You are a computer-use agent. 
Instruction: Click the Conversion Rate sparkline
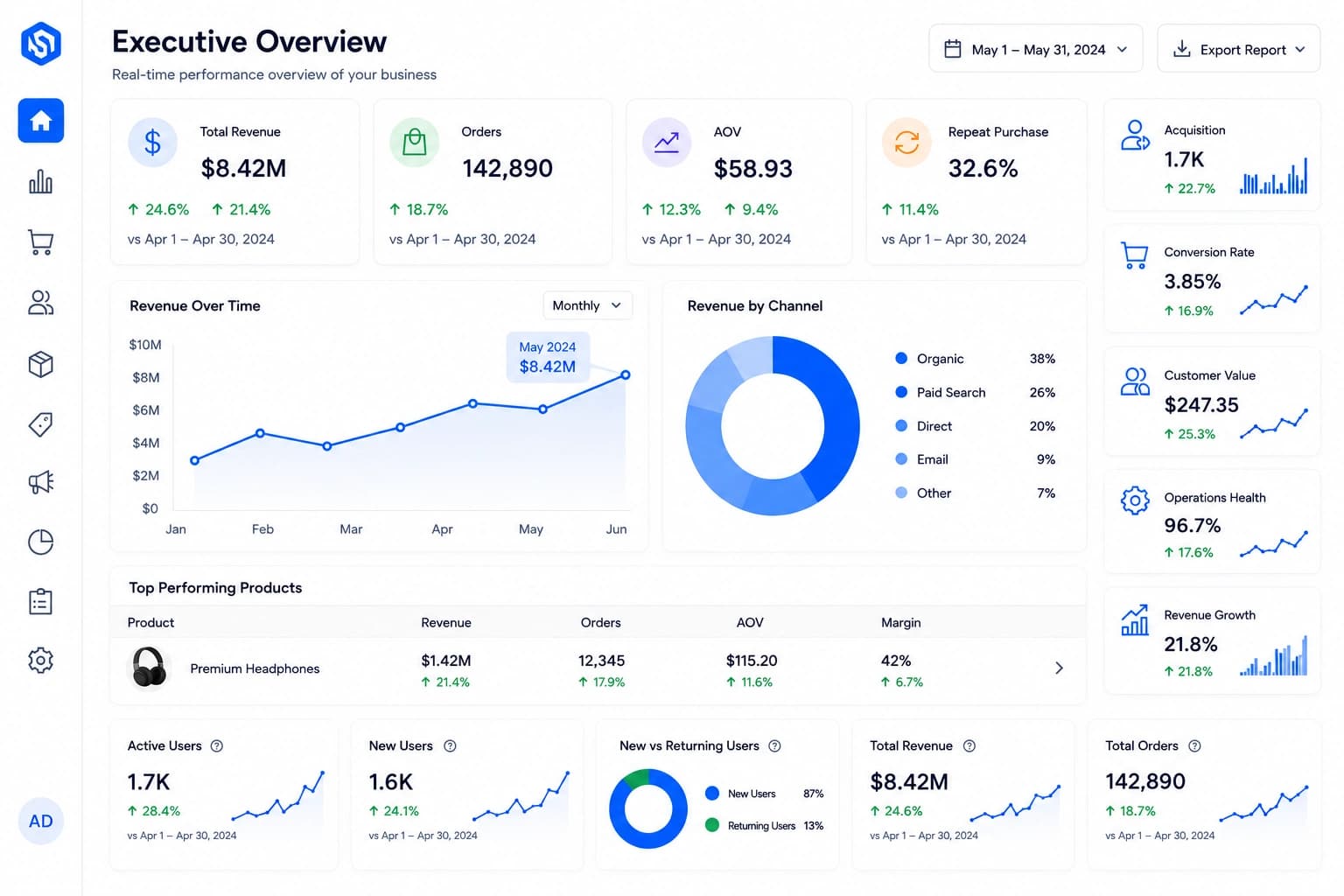[x=1273, y=299]
